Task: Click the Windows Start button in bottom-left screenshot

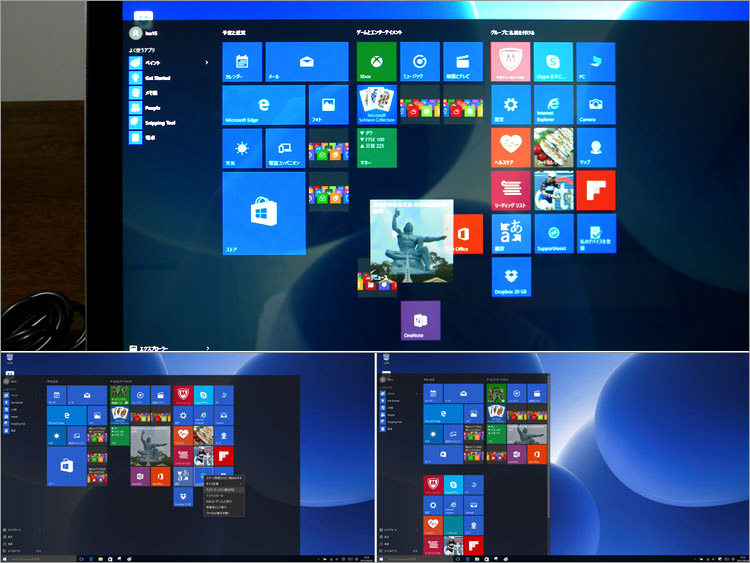Action: click(5, 559)
